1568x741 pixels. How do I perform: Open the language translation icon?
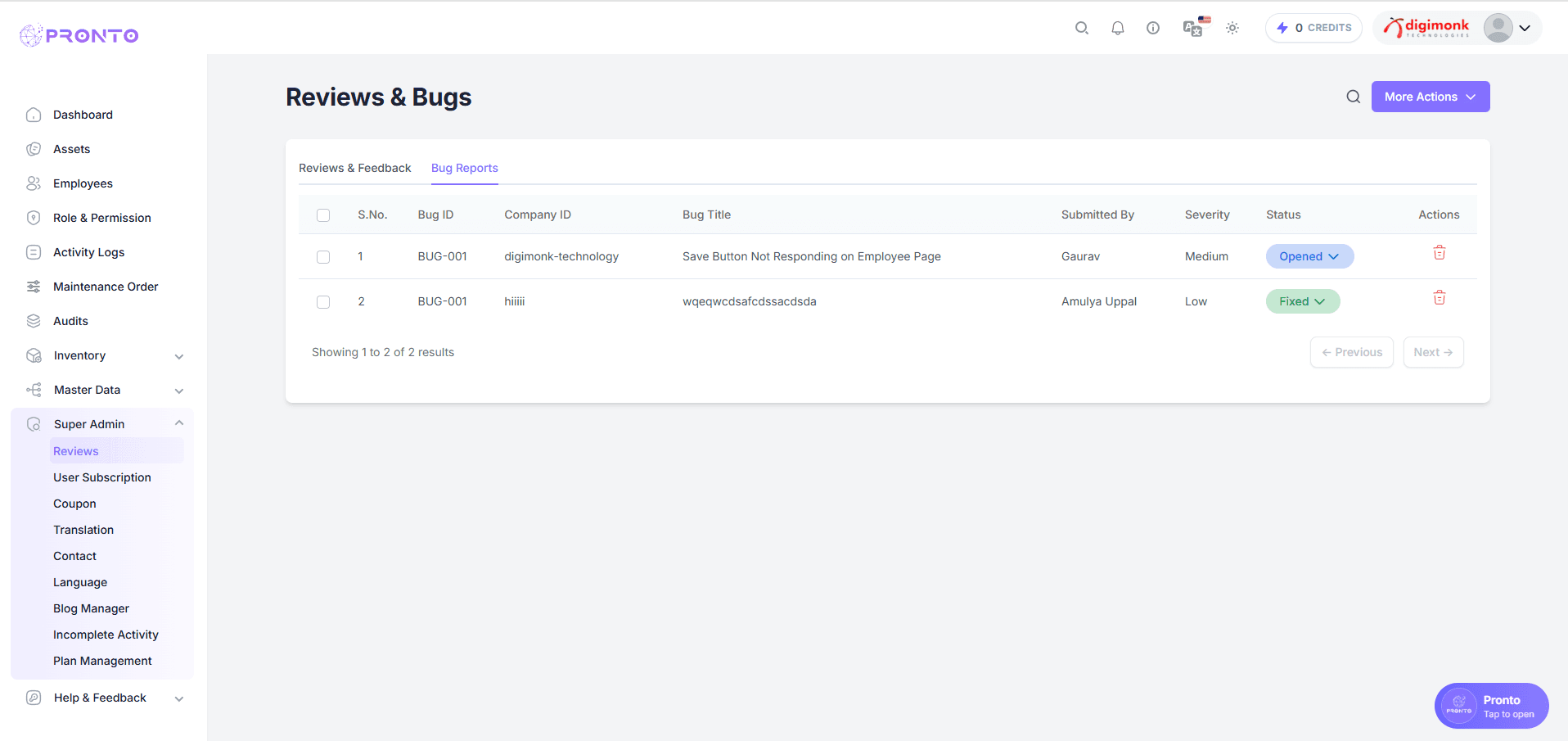(x=1192, y=27)
